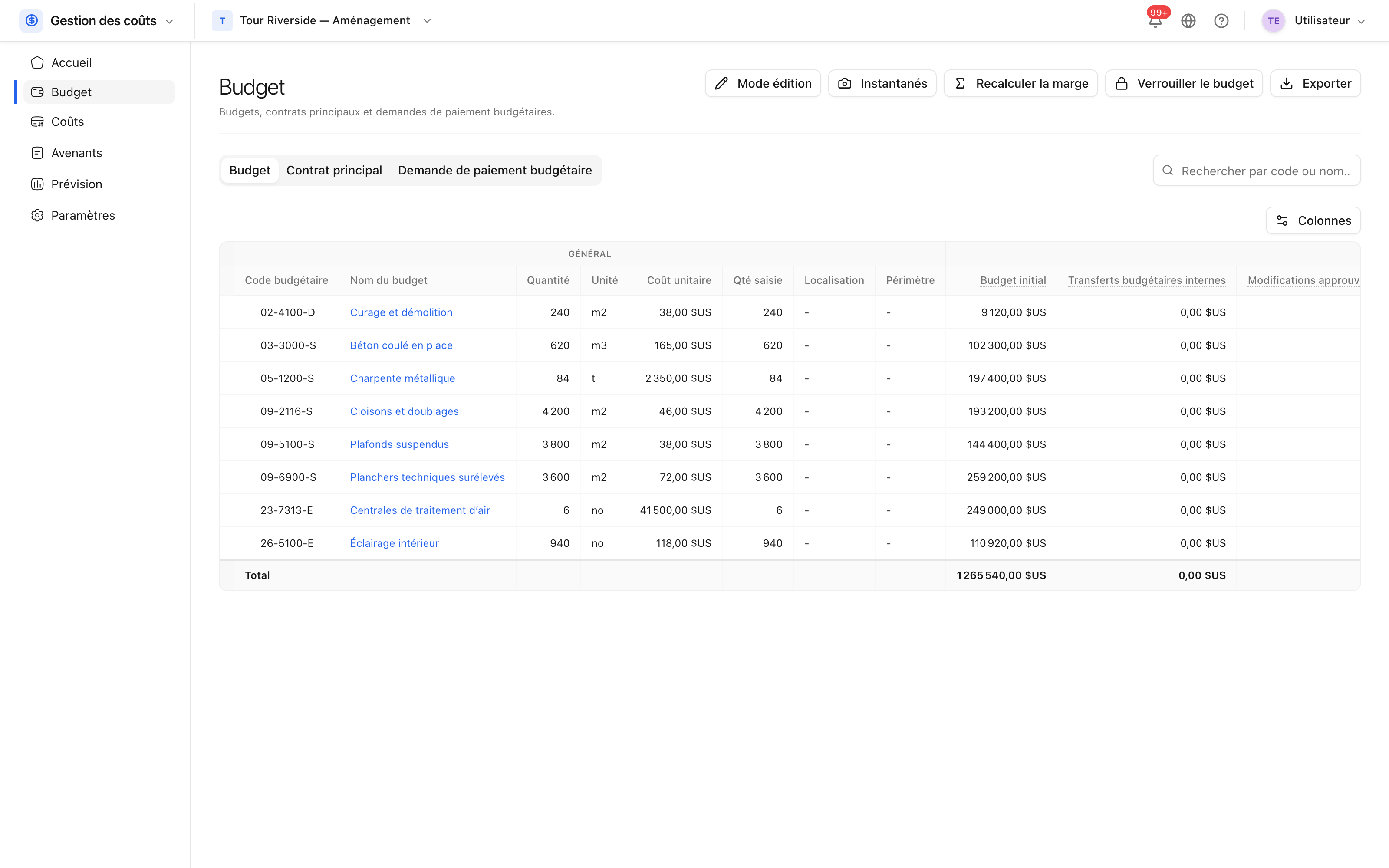This screenshot has height=868, width=1389.
Task: Open Béton coulé en place link
Action: point(401,345)
